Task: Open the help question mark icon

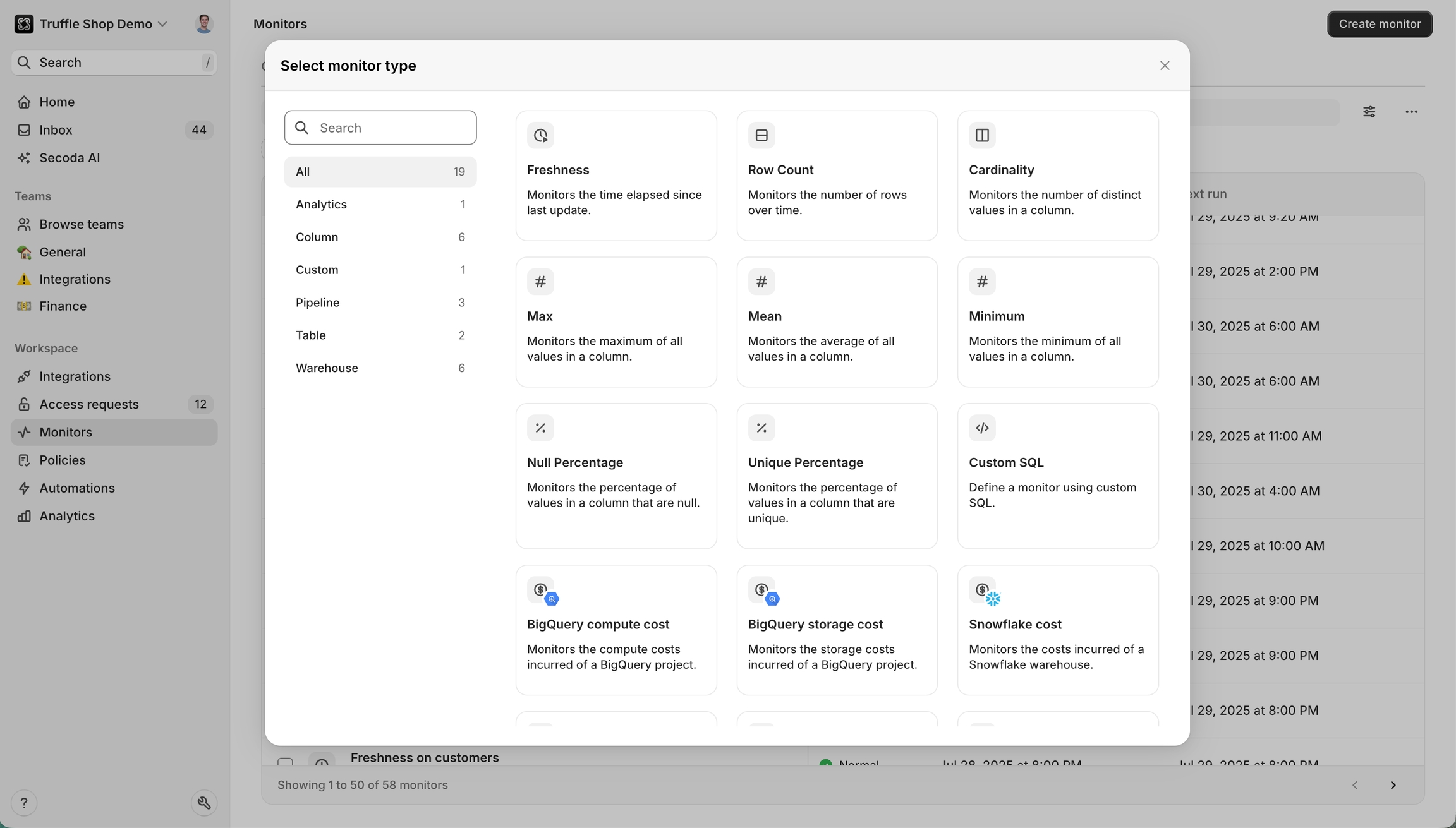Action: pyautogui.click(x=24, y=803)
